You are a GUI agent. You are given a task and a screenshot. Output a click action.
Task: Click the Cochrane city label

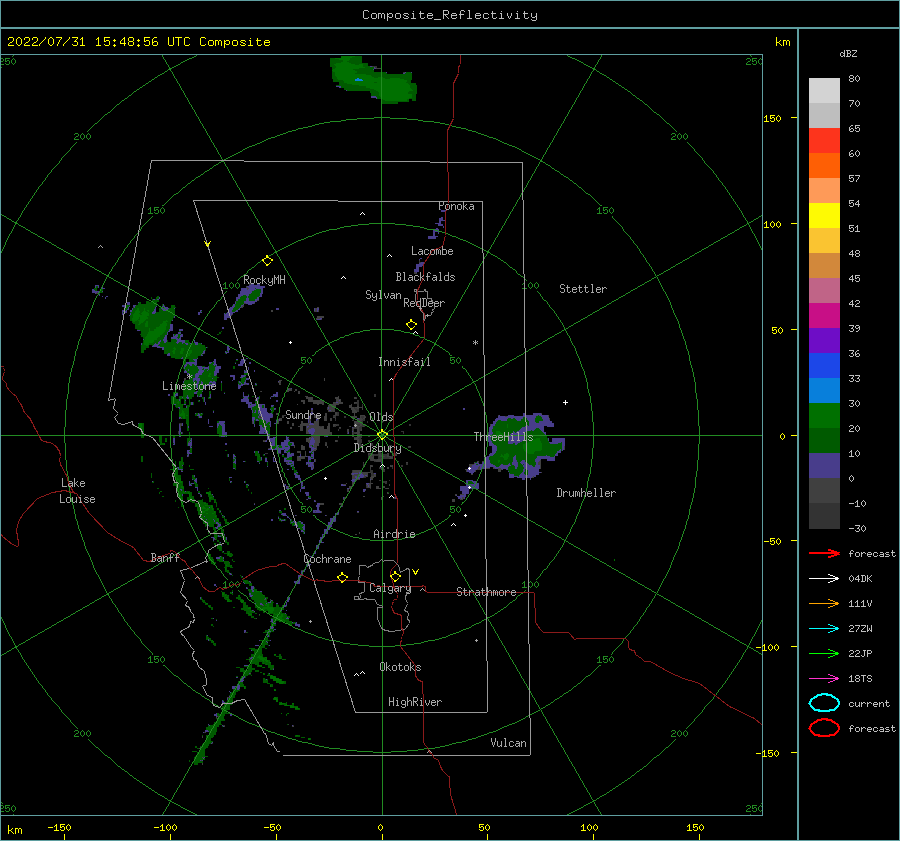pyautogui.click(x=327, y=559)
